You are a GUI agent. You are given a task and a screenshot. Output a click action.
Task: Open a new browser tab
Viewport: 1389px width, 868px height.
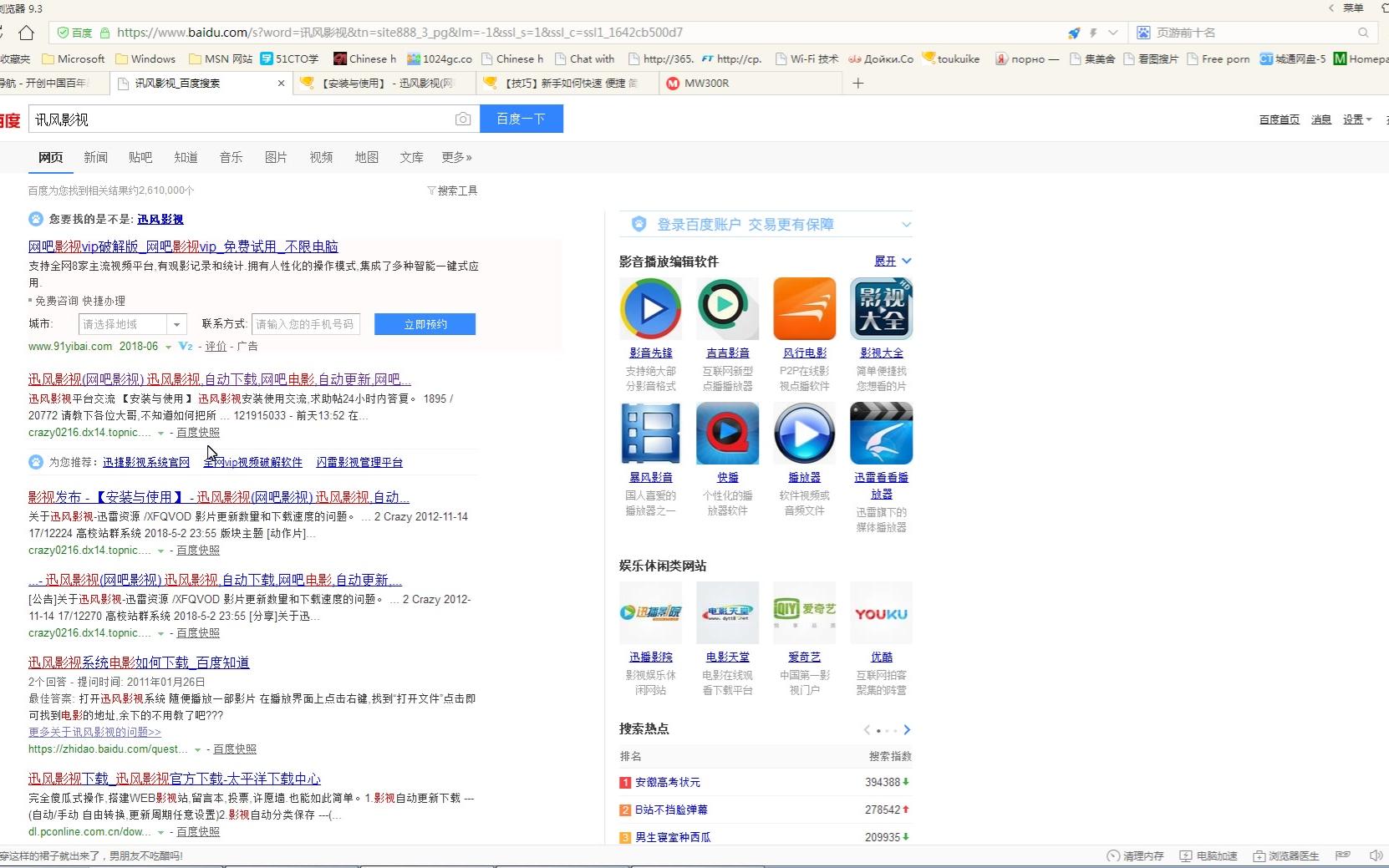coord(857,83)
